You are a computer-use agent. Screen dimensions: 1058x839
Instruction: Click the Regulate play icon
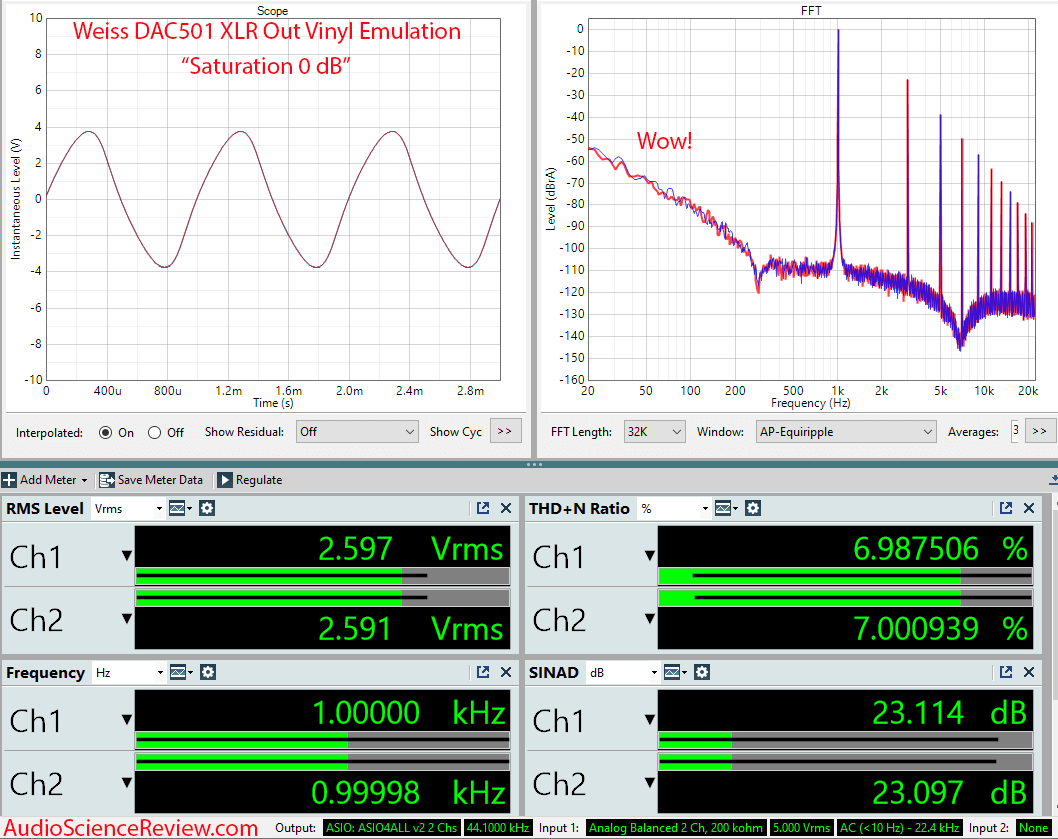point(225,480)
